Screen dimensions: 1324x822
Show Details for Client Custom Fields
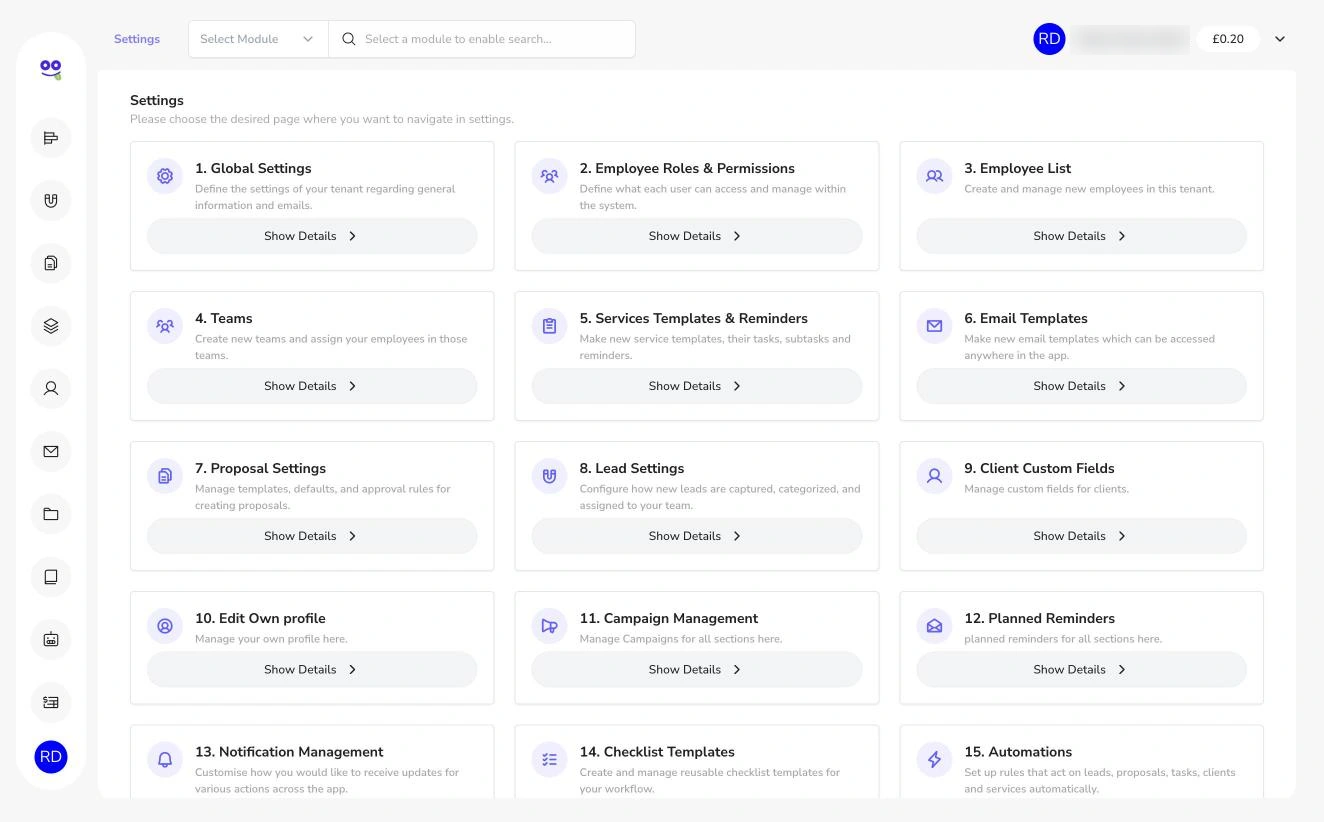[x=1081, y=536]
